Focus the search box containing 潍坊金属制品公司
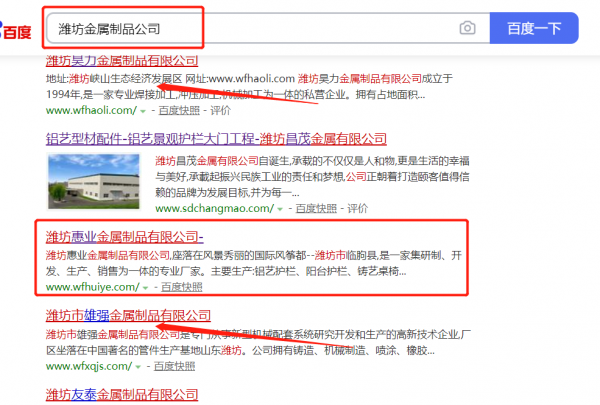The width and height of the screenshot is (600, 405). point(250,29)
